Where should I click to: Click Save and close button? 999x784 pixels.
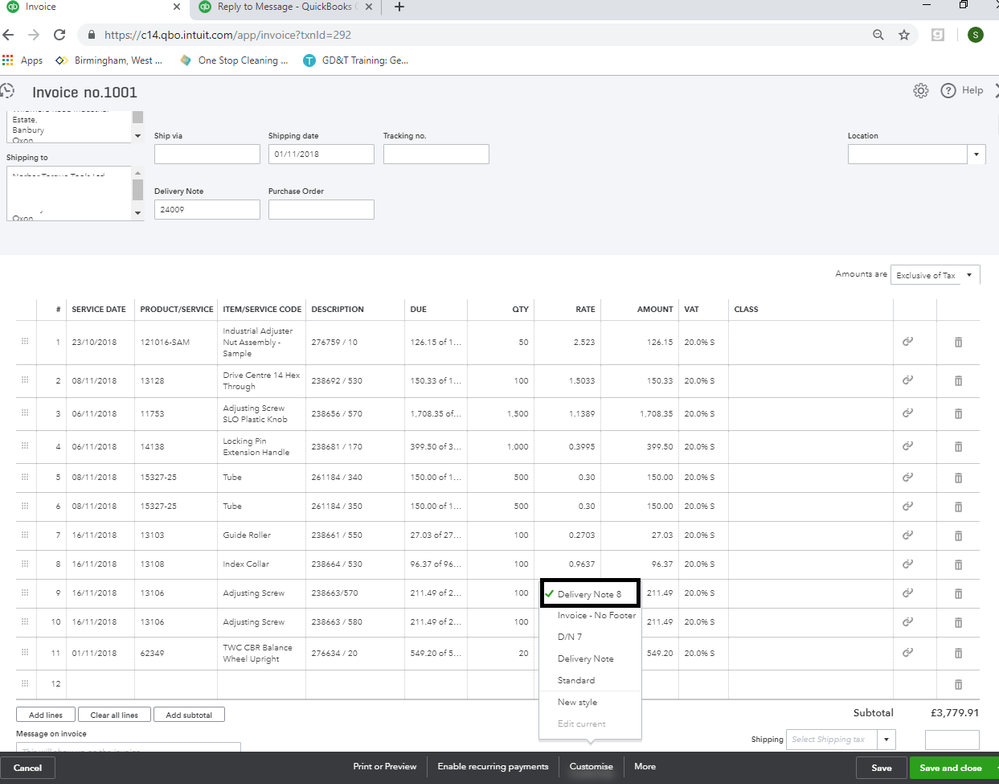(x=951, y=767)
